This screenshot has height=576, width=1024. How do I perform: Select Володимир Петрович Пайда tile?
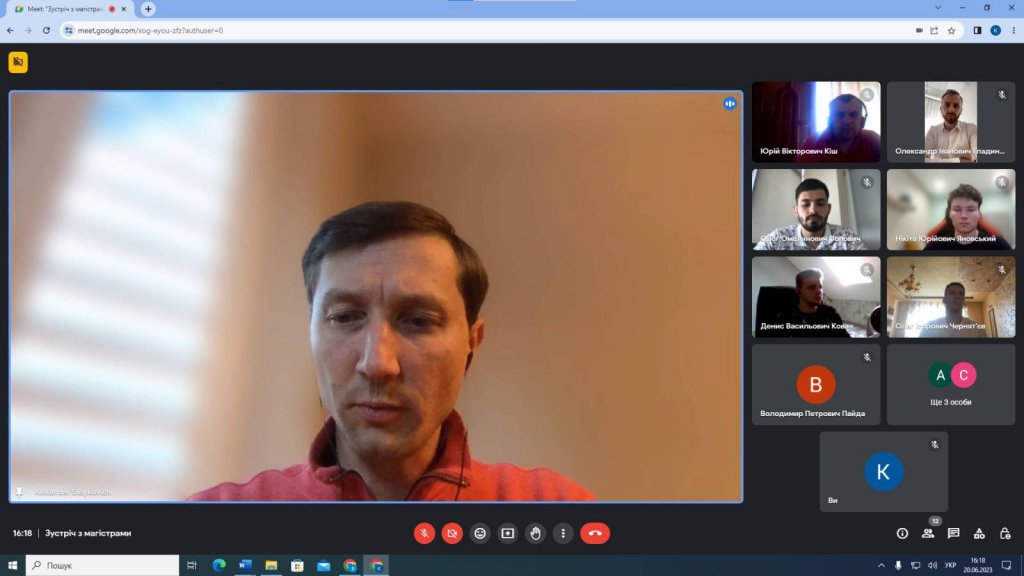click(816, 384)
